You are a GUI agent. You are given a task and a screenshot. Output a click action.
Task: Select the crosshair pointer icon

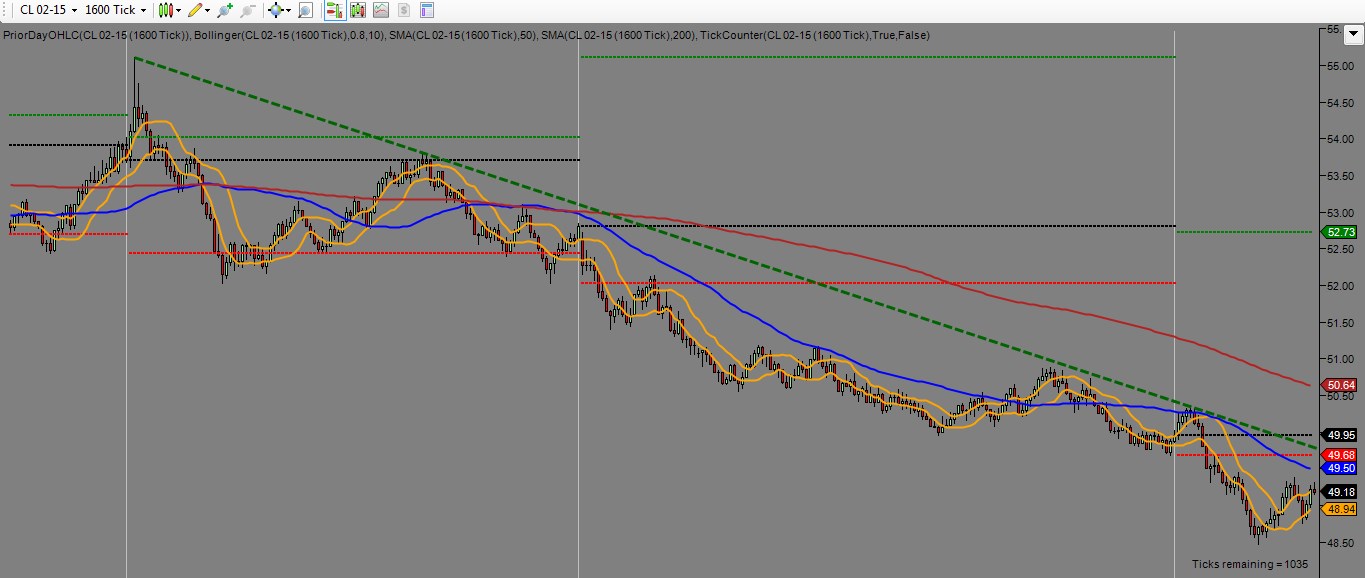[277, 10]
